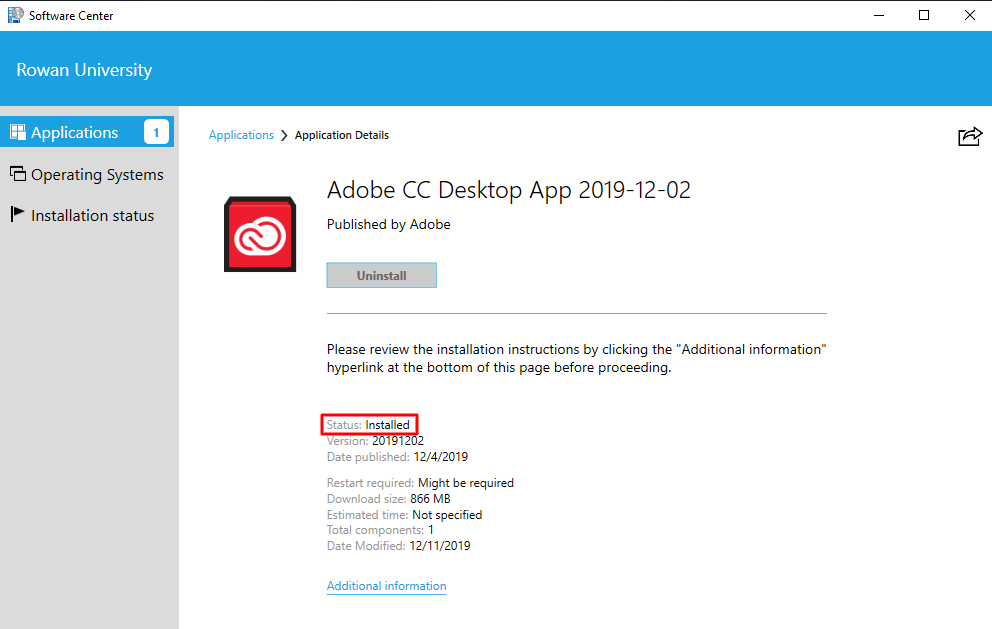Screen dimensions: 992x629
Task: Select the Applications grid icon in sidebar
Action: 18,131
